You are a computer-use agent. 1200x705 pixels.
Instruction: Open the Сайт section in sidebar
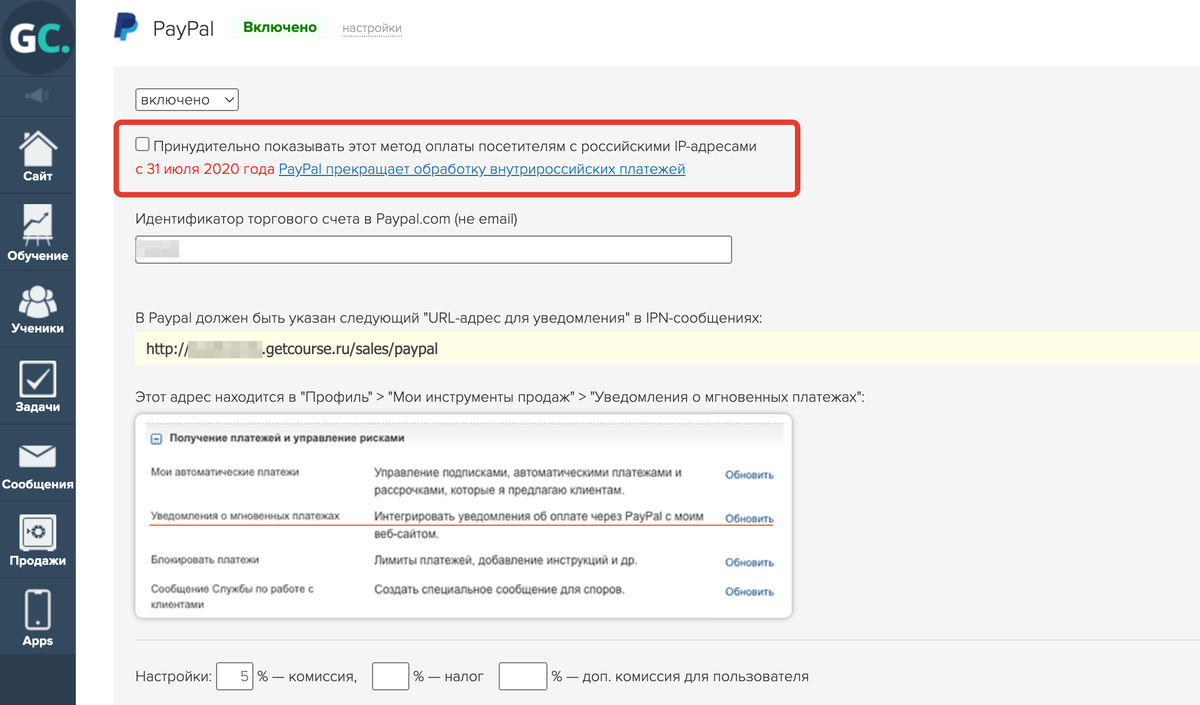click(x=37, y=156)
